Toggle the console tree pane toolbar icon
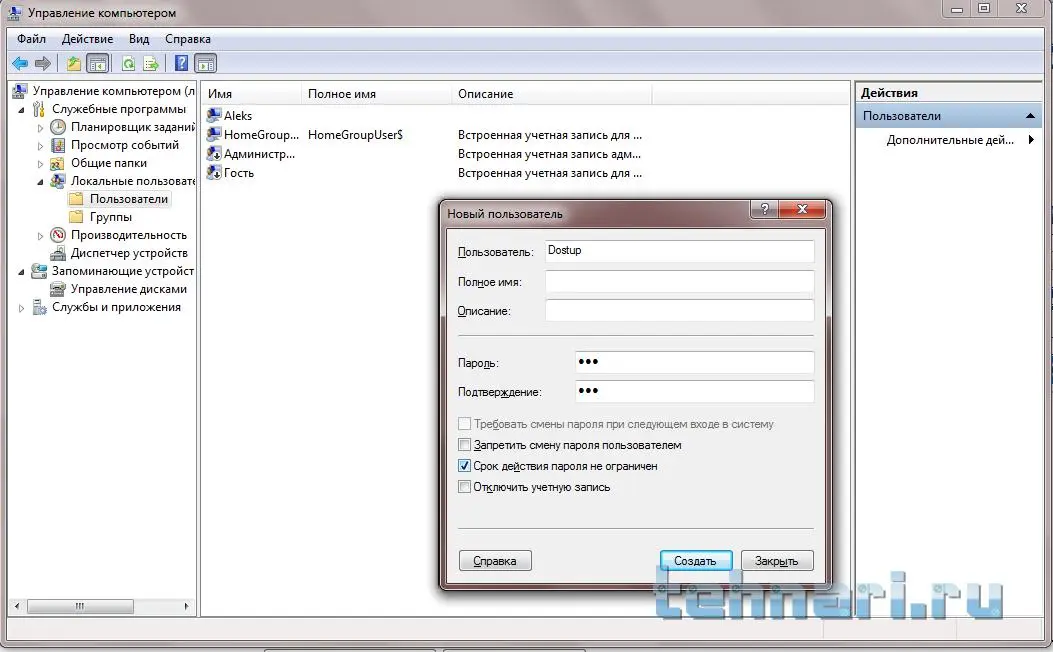The width and height of the screenshot is (1053, 652). [98, 64]
